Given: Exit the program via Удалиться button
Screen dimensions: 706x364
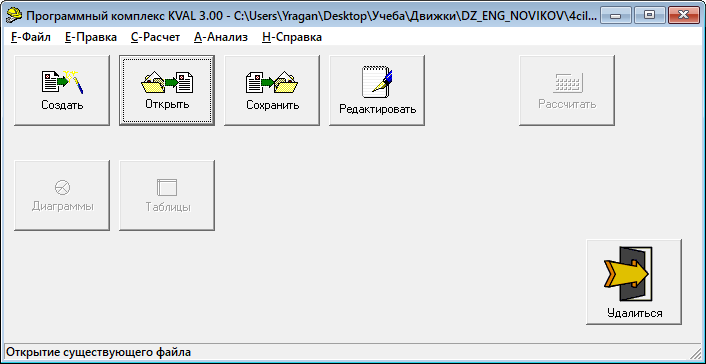Looking at the screenshot, I should [634, 282].
